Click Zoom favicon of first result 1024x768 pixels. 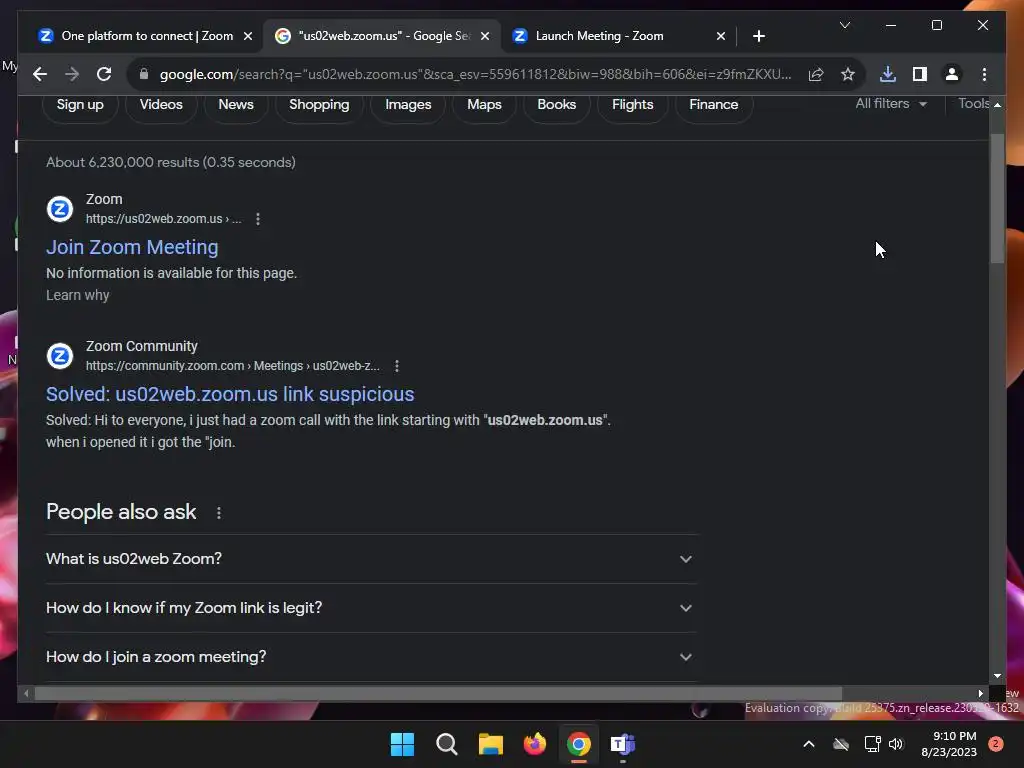coord(60,209)
